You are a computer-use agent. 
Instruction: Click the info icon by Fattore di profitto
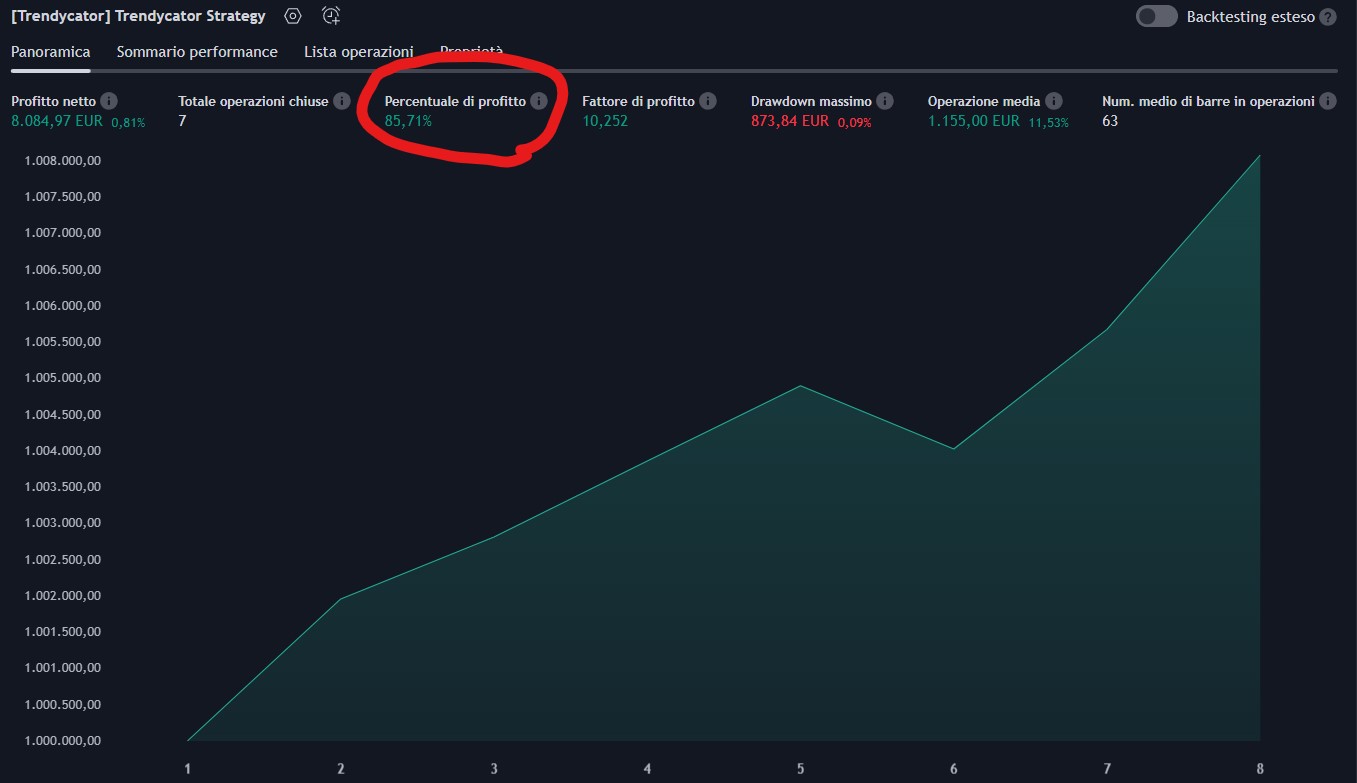(708, 101)
